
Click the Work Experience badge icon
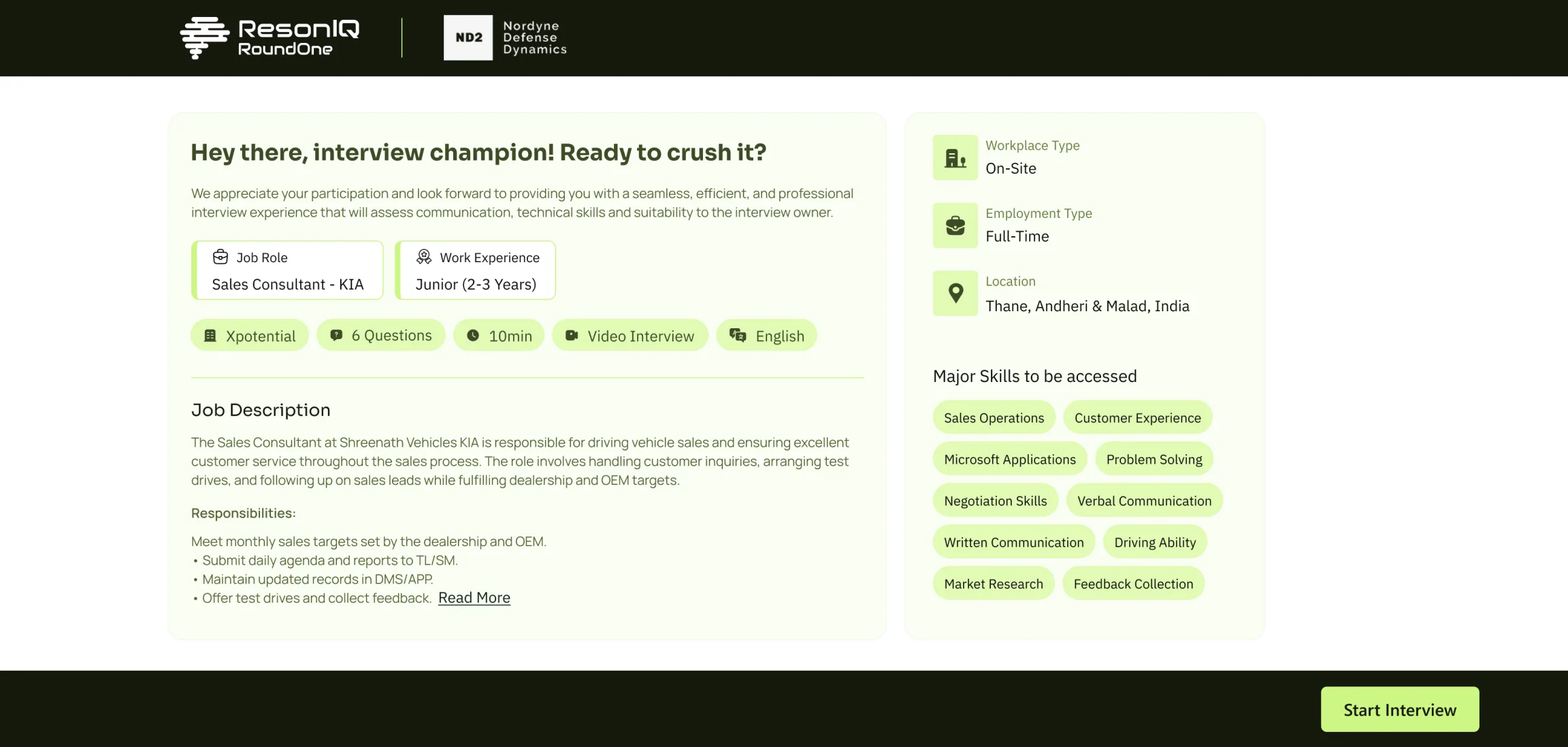[424, 257]
